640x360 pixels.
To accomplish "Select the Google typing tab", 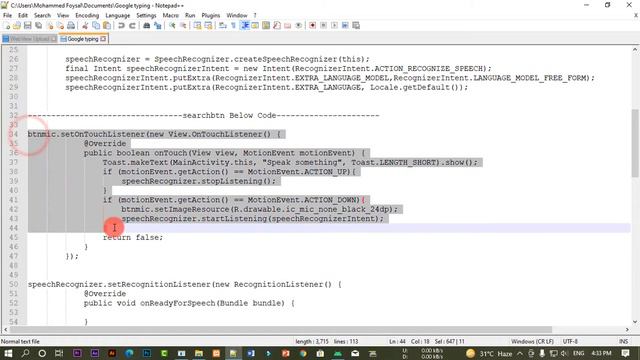I will [83, 39].
